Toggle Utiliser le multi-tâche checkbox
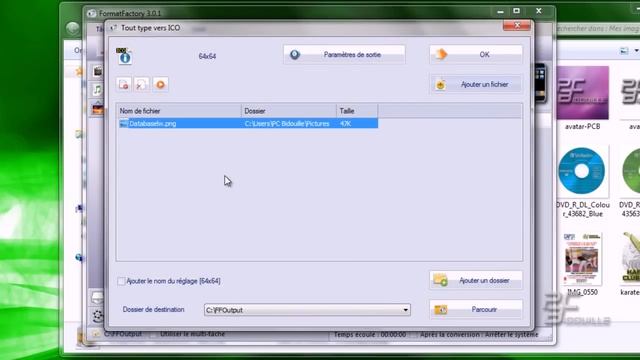Image resolution: width=640 pixels, height=360 pixels. tap(153, 334)
